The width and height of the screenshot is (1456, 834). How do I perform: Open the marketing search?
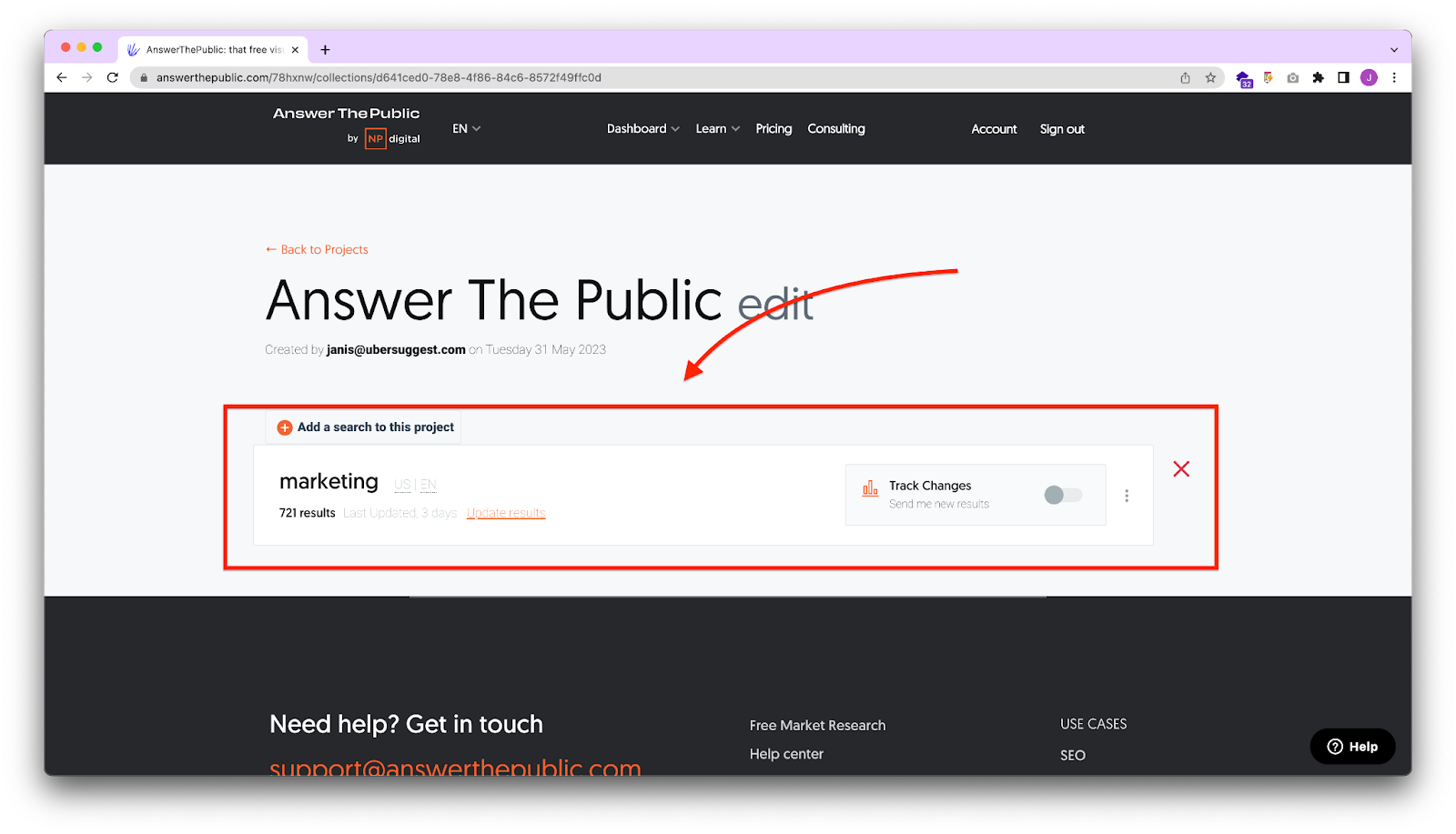329,481
